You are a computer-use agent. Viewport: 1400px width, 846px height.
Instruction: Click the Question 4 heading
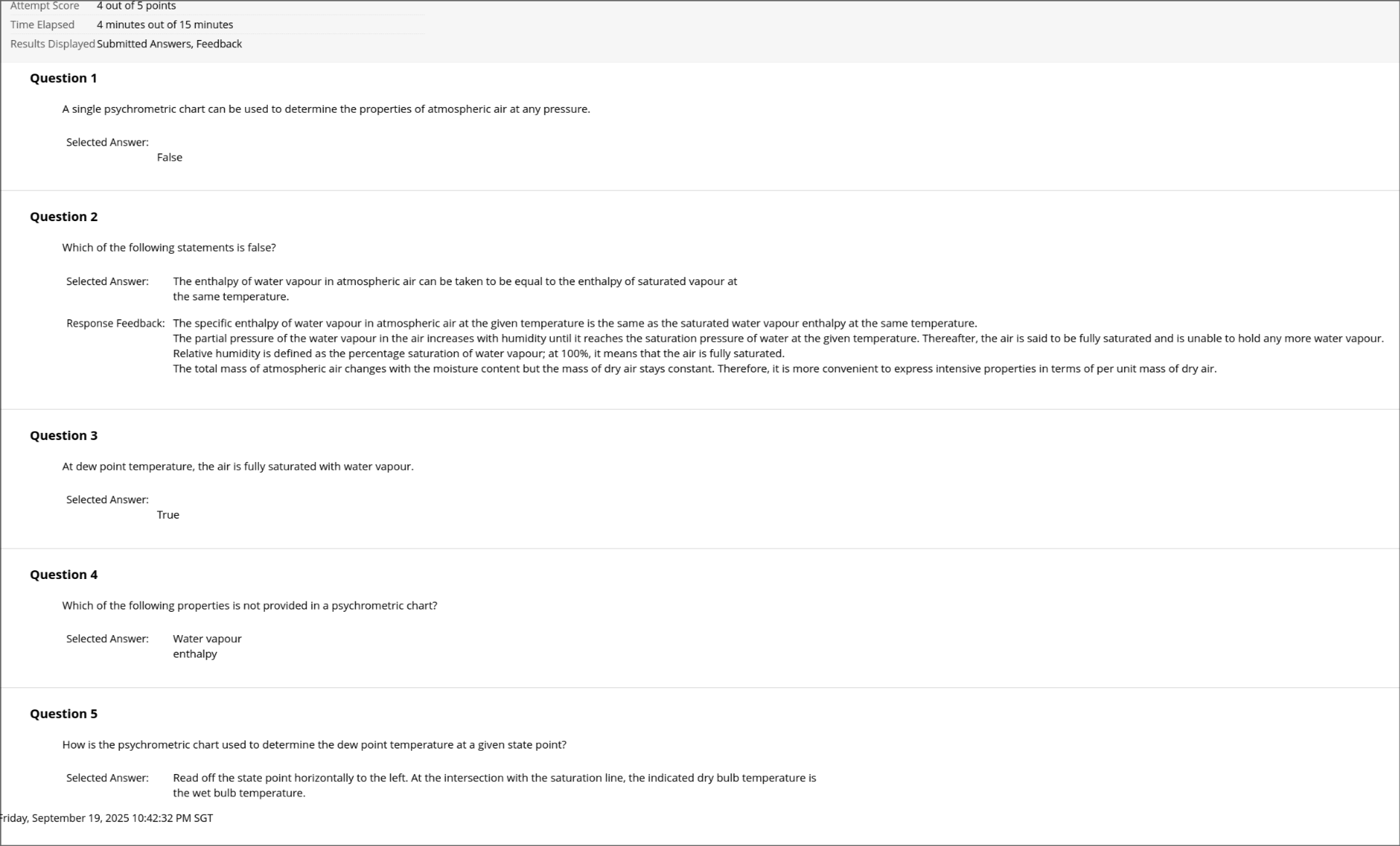63,575
